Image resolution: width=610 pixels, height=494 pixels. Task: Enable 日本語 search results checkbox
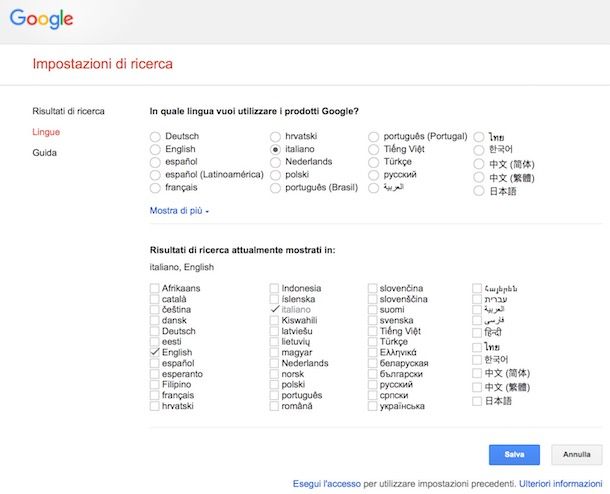pos(477,401)
